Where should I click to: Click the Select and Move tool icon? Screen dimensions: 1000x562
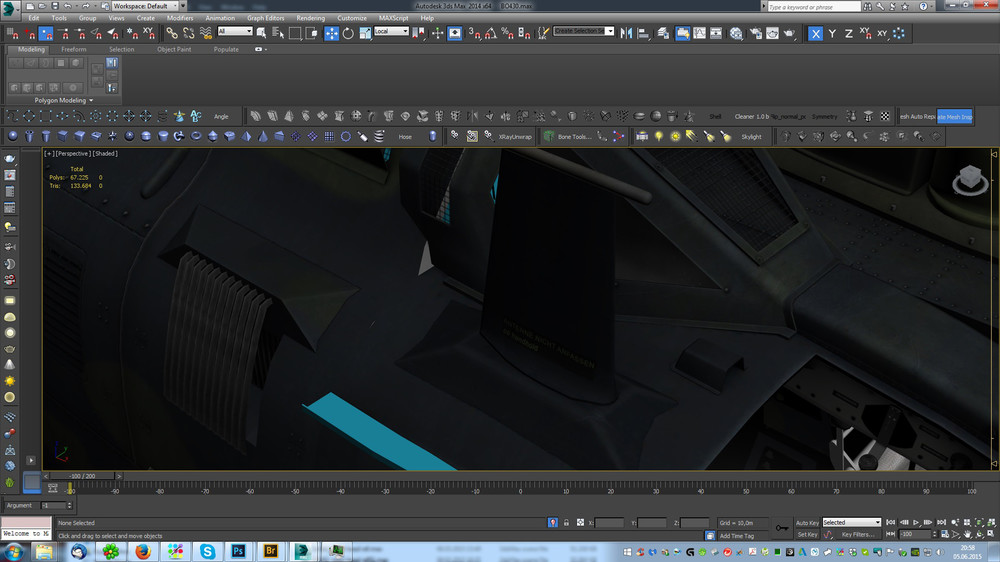click(332, 33)
